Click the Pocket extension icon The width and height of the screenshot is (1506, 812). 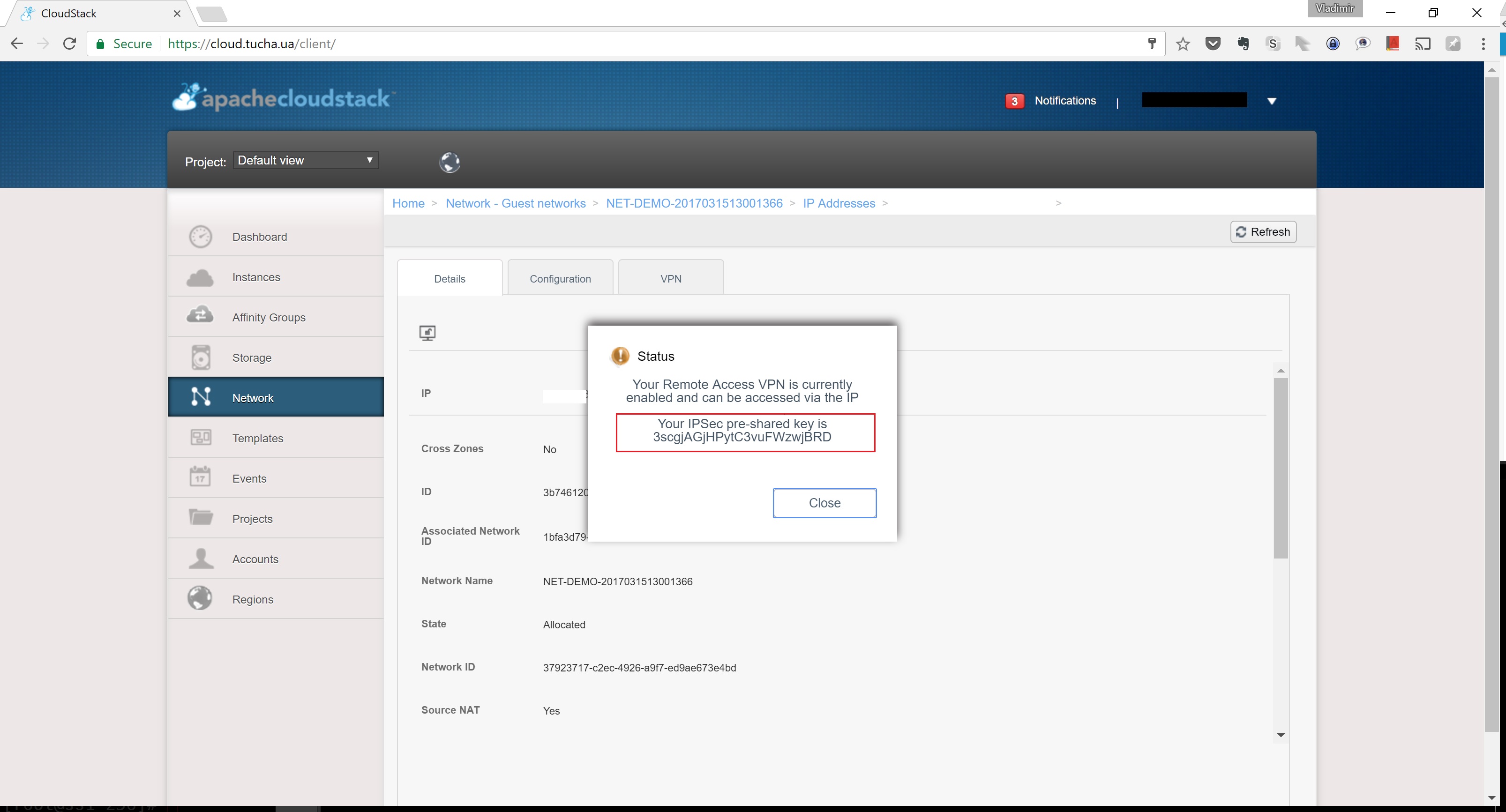[1213, 44]
